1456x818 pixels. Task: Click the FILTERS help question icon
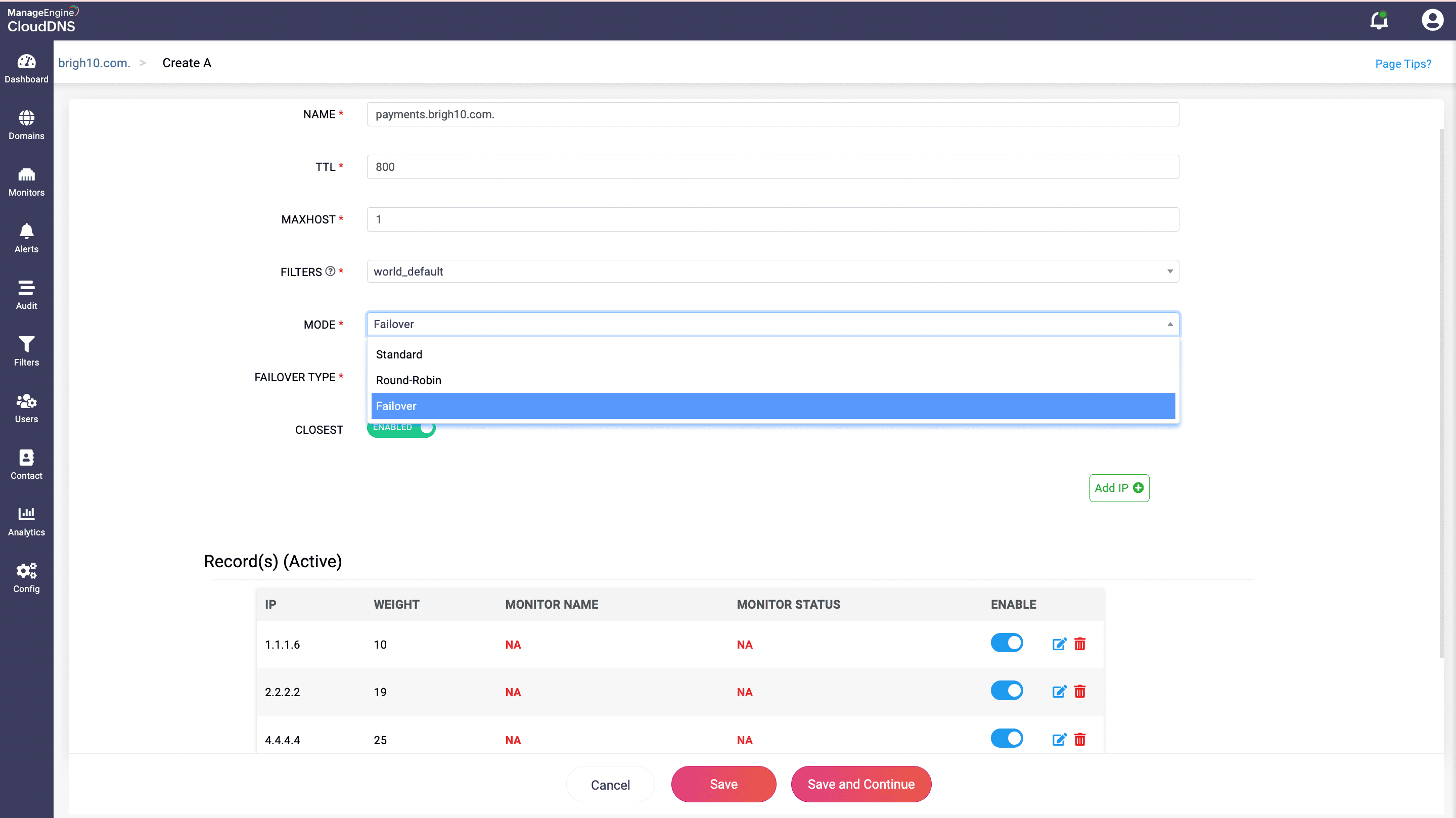tap(330, 271)
